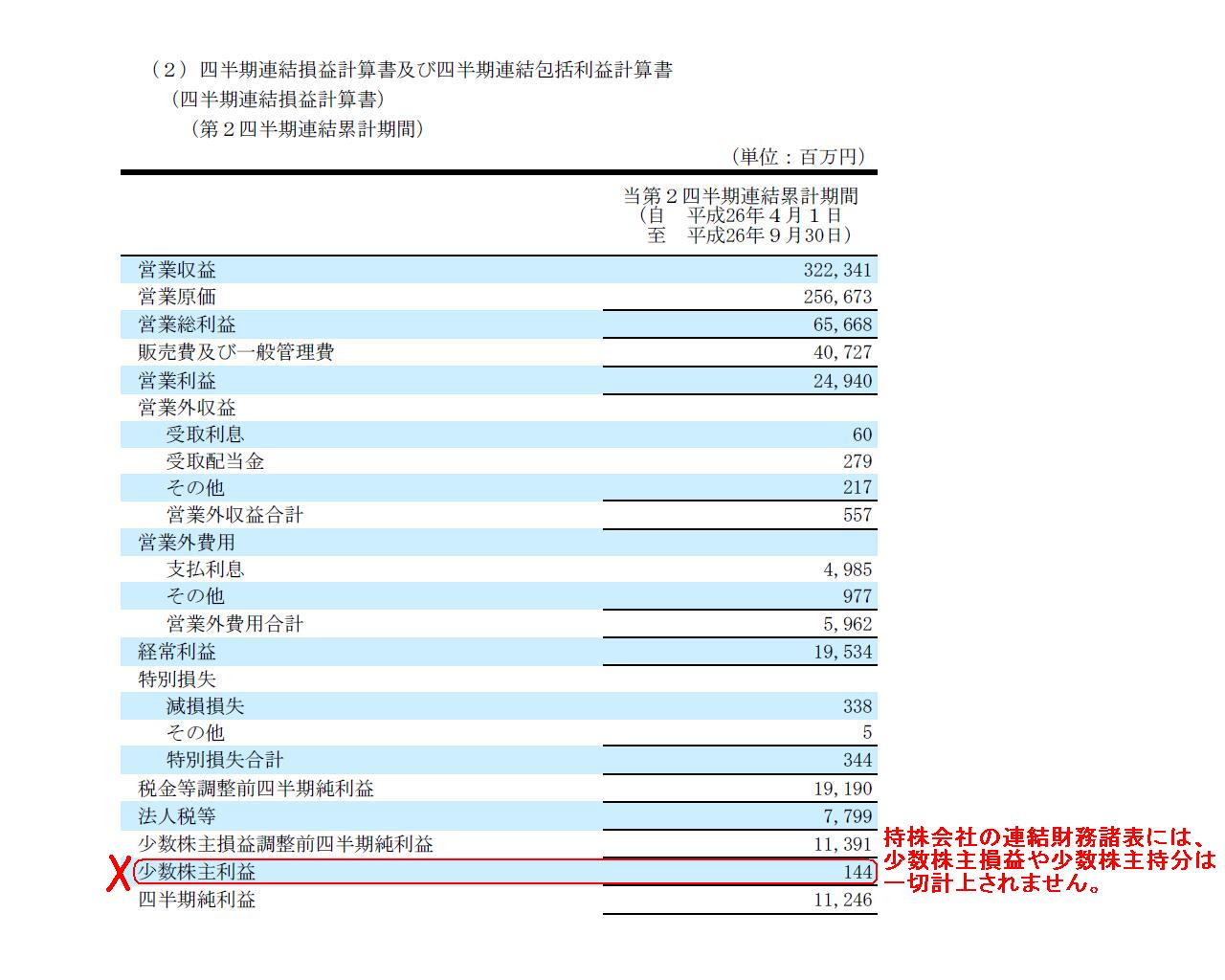Select the value 60 for 受取利息
The image size is (1225, 980).
click(x=861, y=434)
